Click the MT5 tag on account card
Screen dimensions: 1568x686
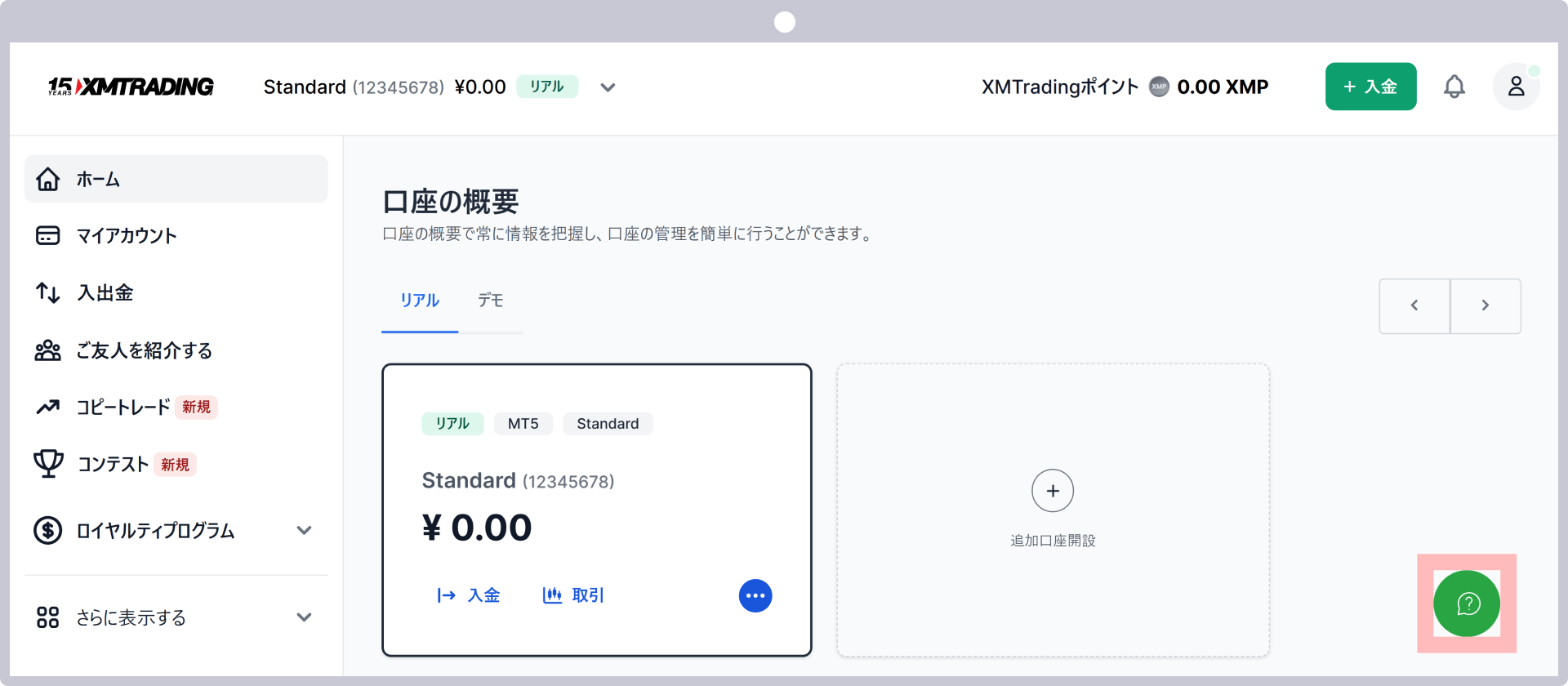(x=523, y=424)
